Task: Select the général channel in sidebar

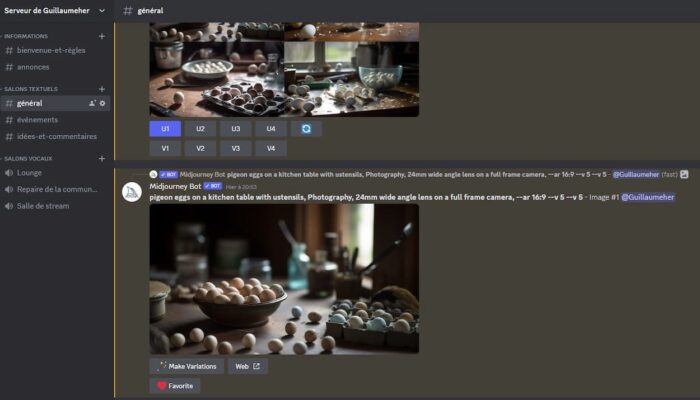Action: (x=55, y=103)
